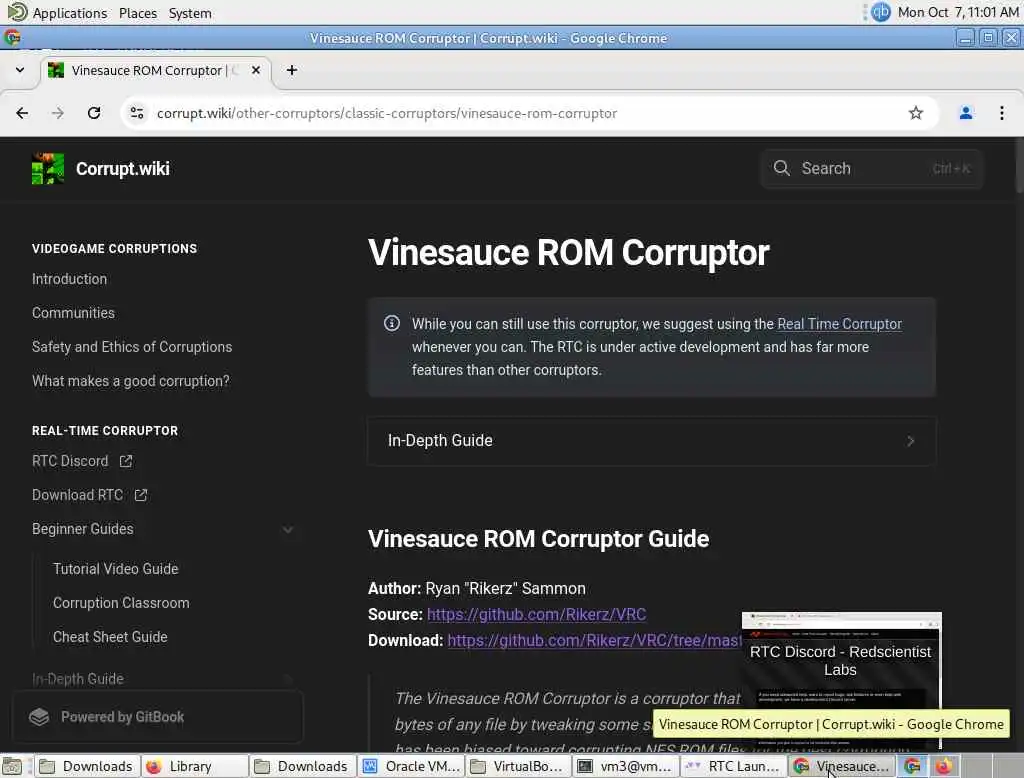The image size is (1024, 778).
Task: Open Corruption Classroom
Action: point(121,603)
